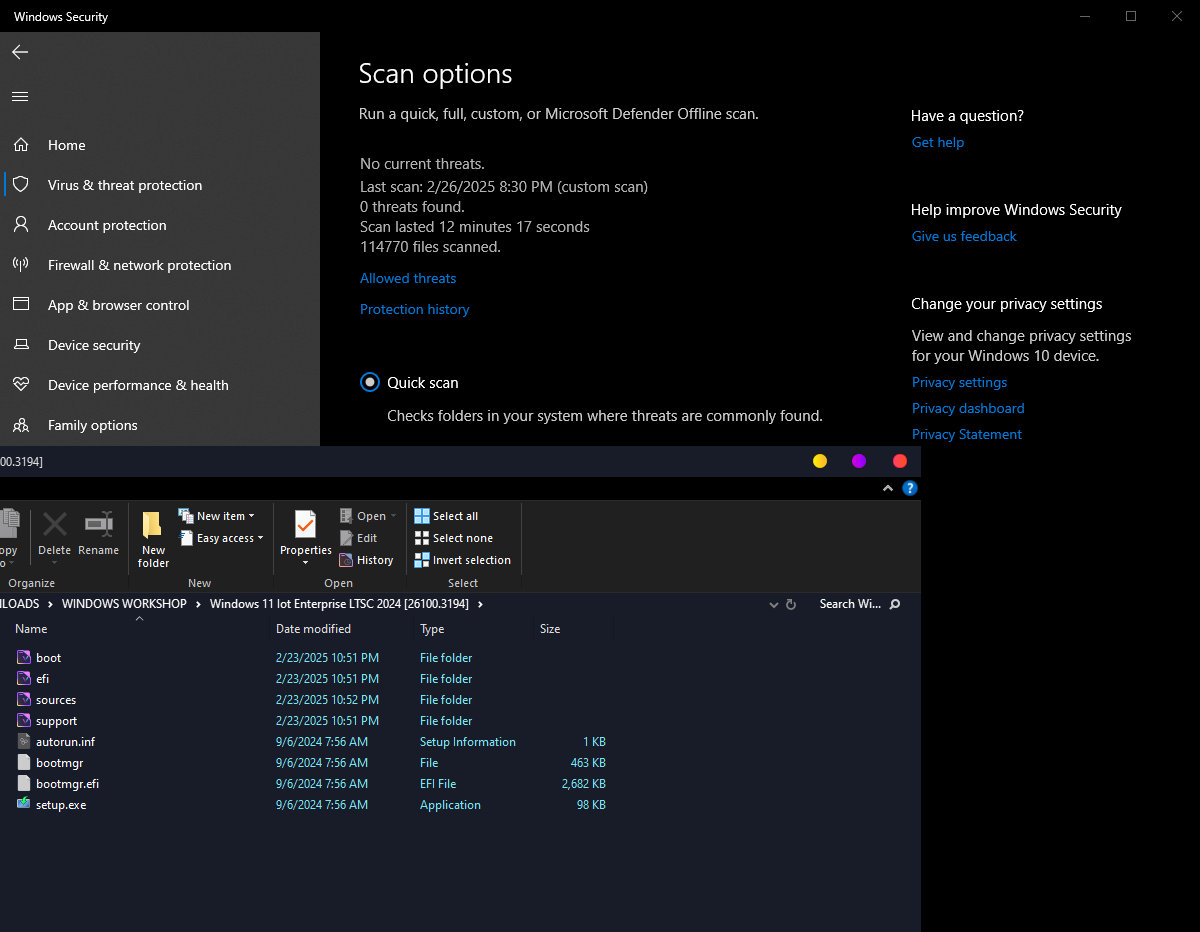
Task: Click Invert selection in ribbon
Action: click(463, 560)
